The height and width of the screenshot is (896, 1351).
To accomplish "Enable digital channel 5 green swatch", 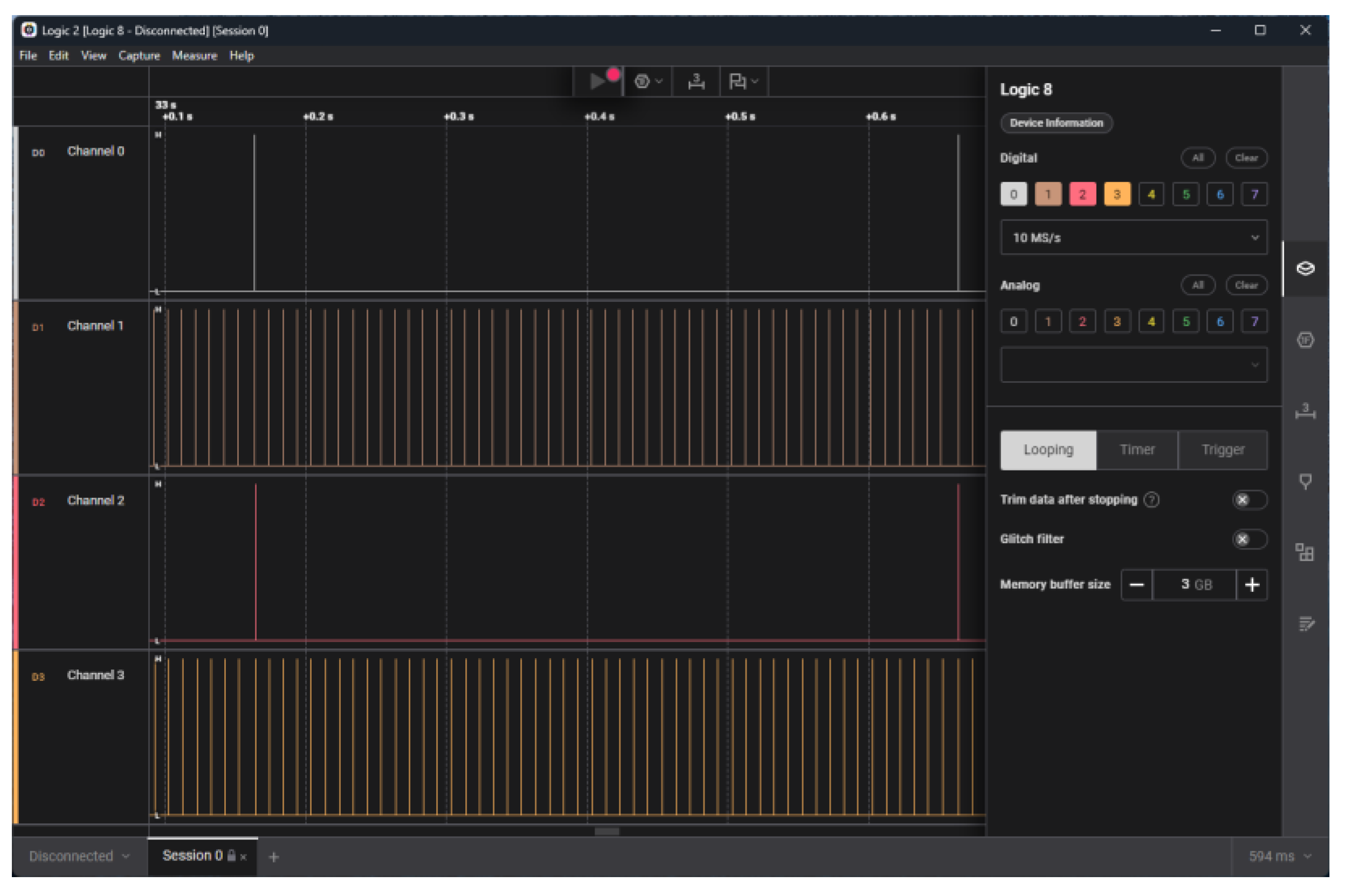I will pos(1185,194).
